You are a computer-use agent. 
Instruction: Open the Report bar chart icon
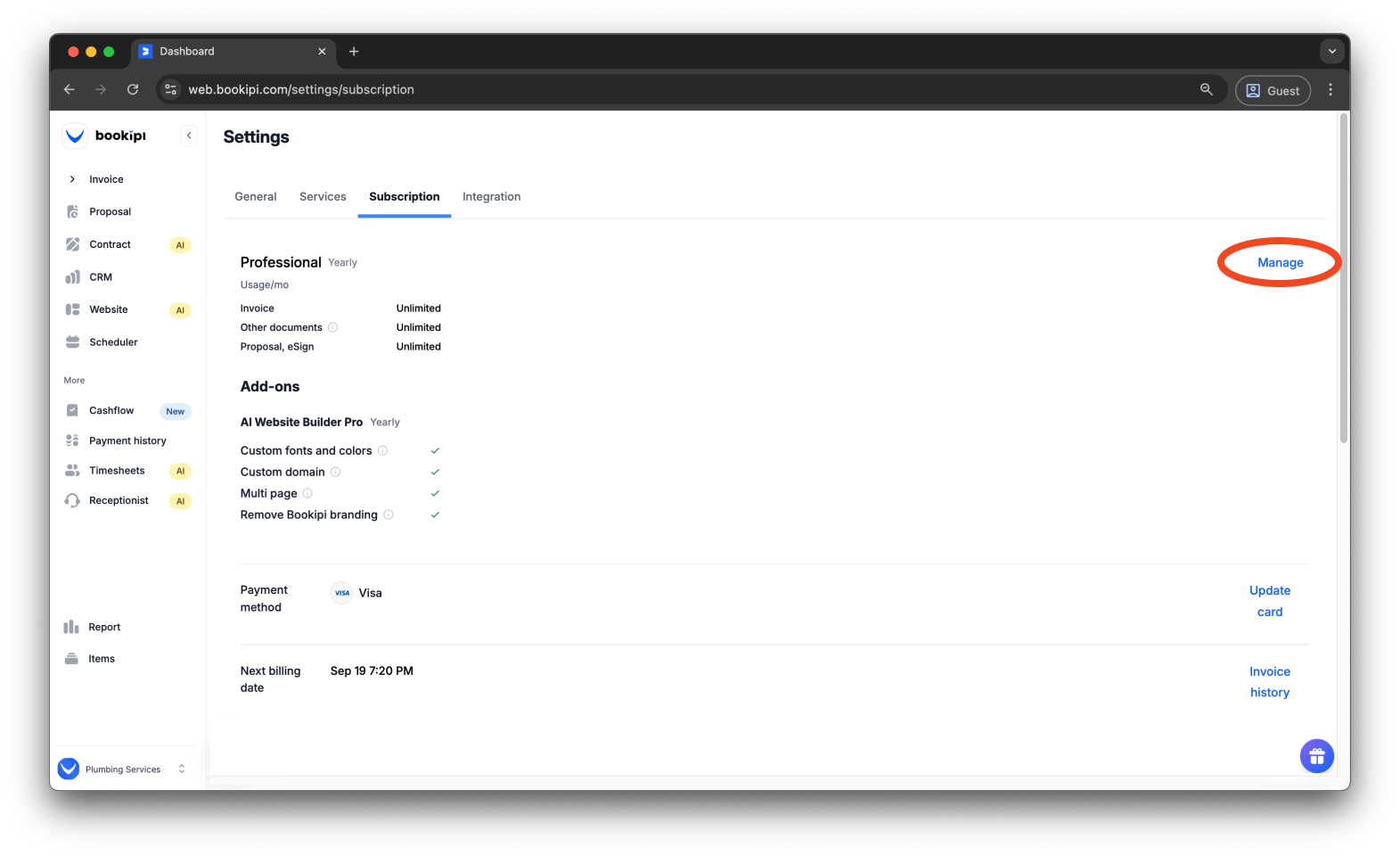point(71,627)
